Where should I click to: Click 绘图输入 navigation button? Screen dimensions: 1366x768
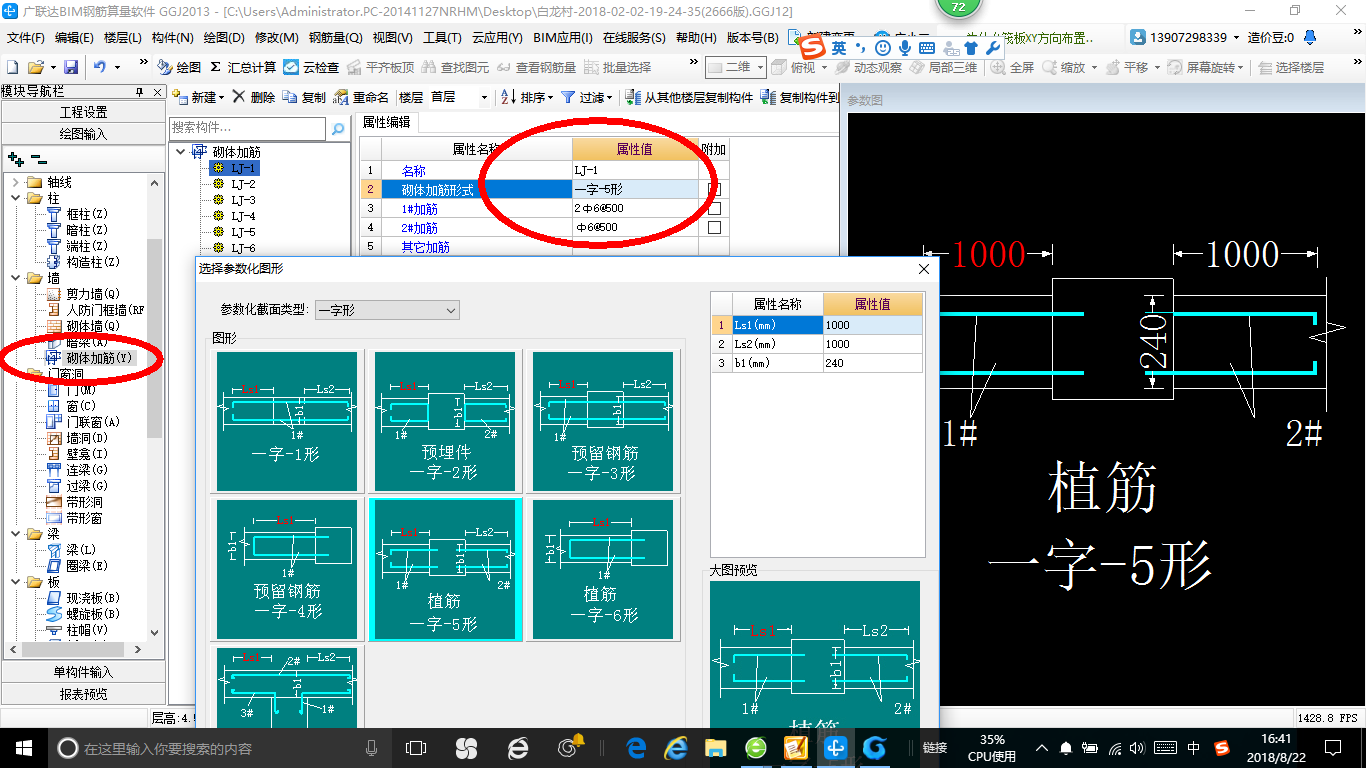pyautogui.click(x=83, y=133)
